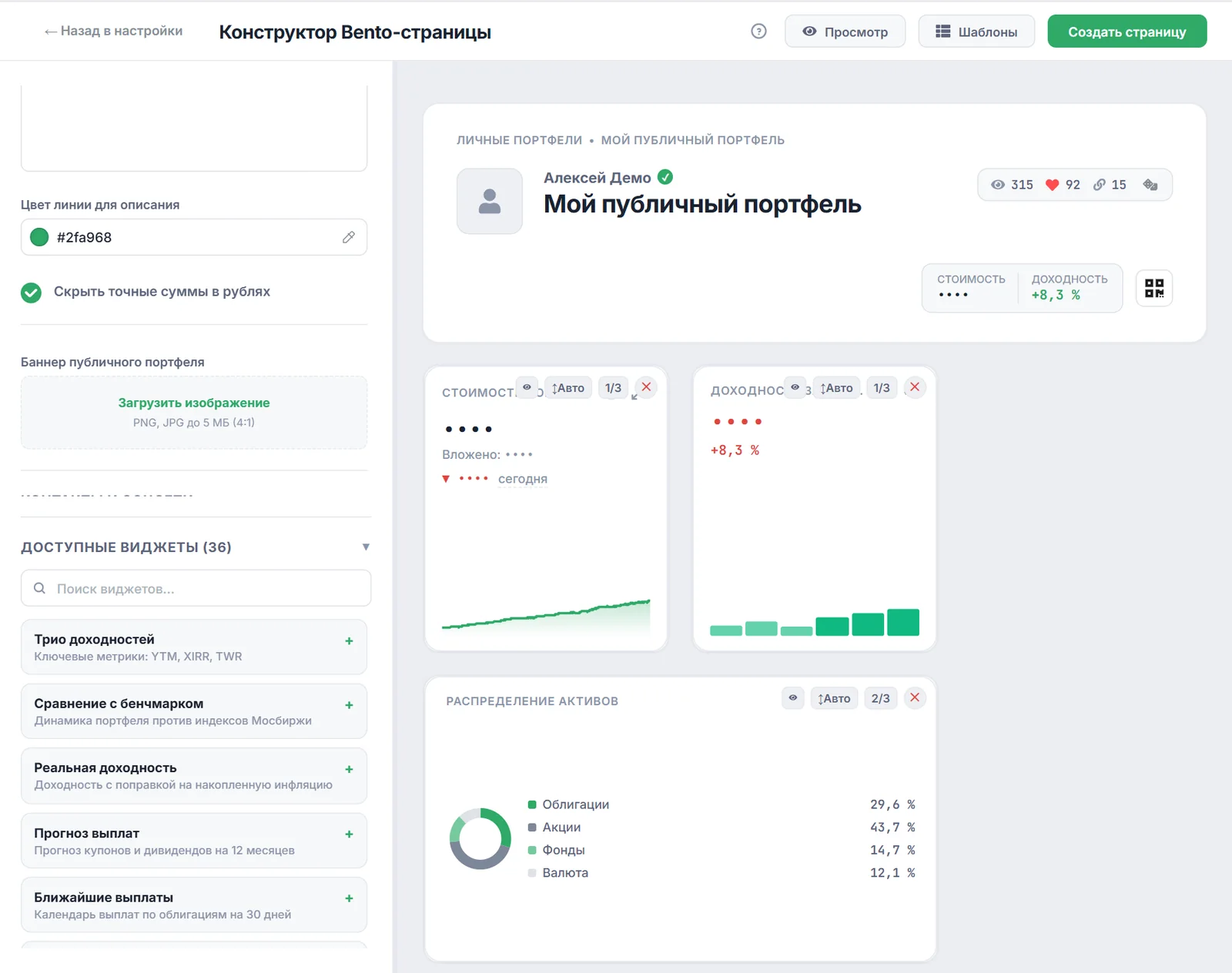Add Прогноз выплат widget via plus
The width and height of the screenshot is (1232, 973).
tap(349, 834)
